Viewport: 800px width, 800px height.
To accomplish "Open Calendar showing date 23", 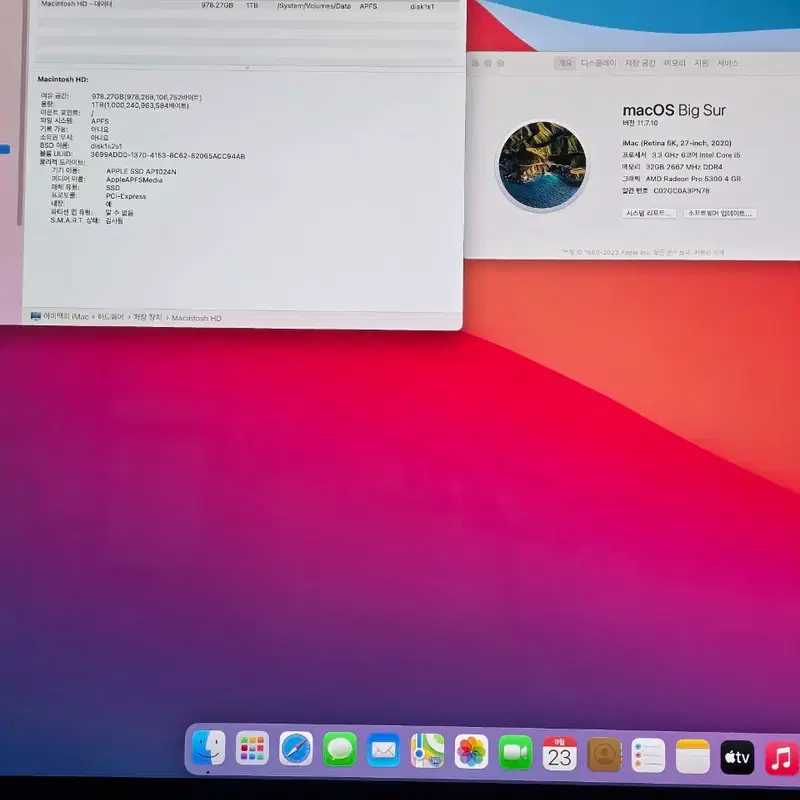I will [560, 753].
